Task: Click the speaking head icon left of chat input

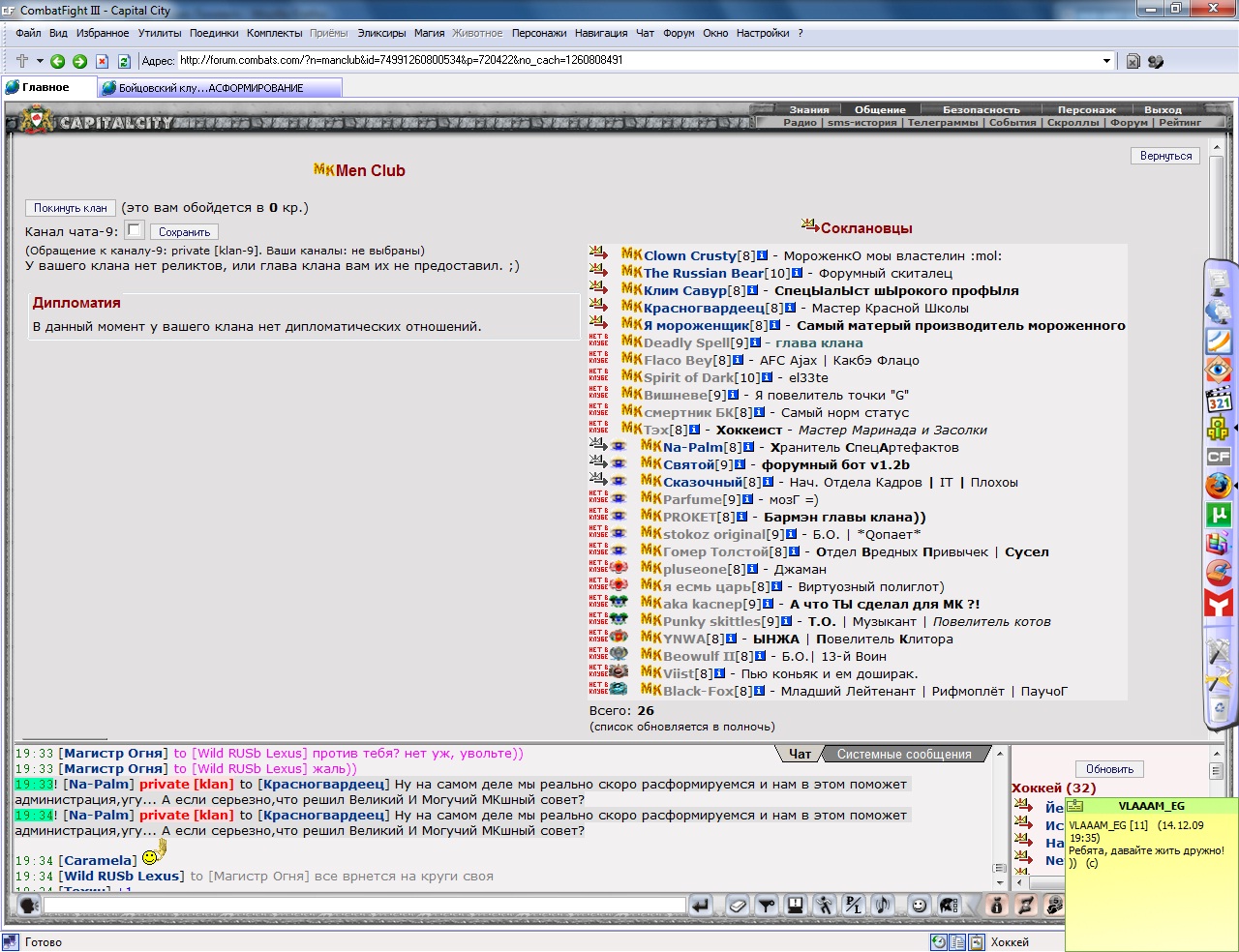Action: coord(29,906)
